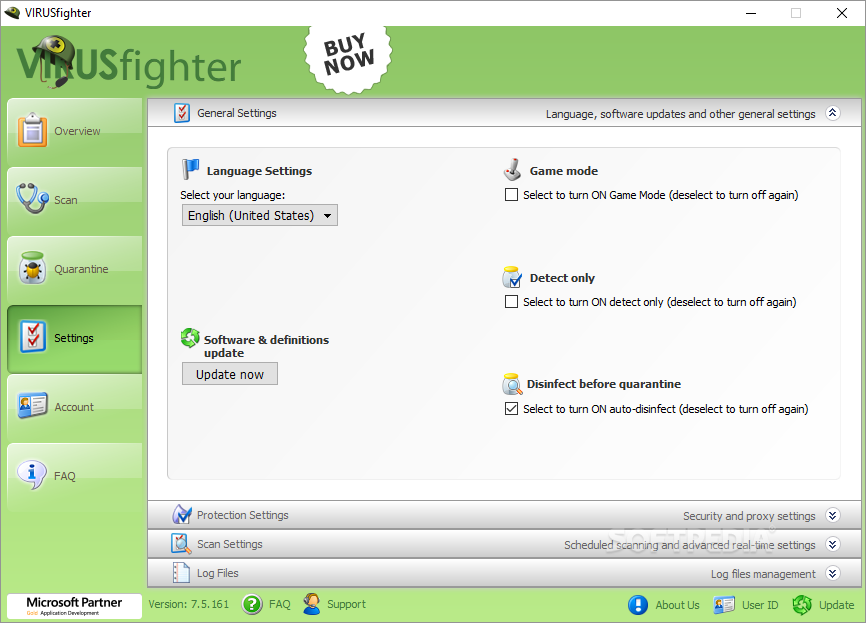Click the Scan stethoscope icon
The width and height of the screenshot is (866, 623).
point(32,198)
